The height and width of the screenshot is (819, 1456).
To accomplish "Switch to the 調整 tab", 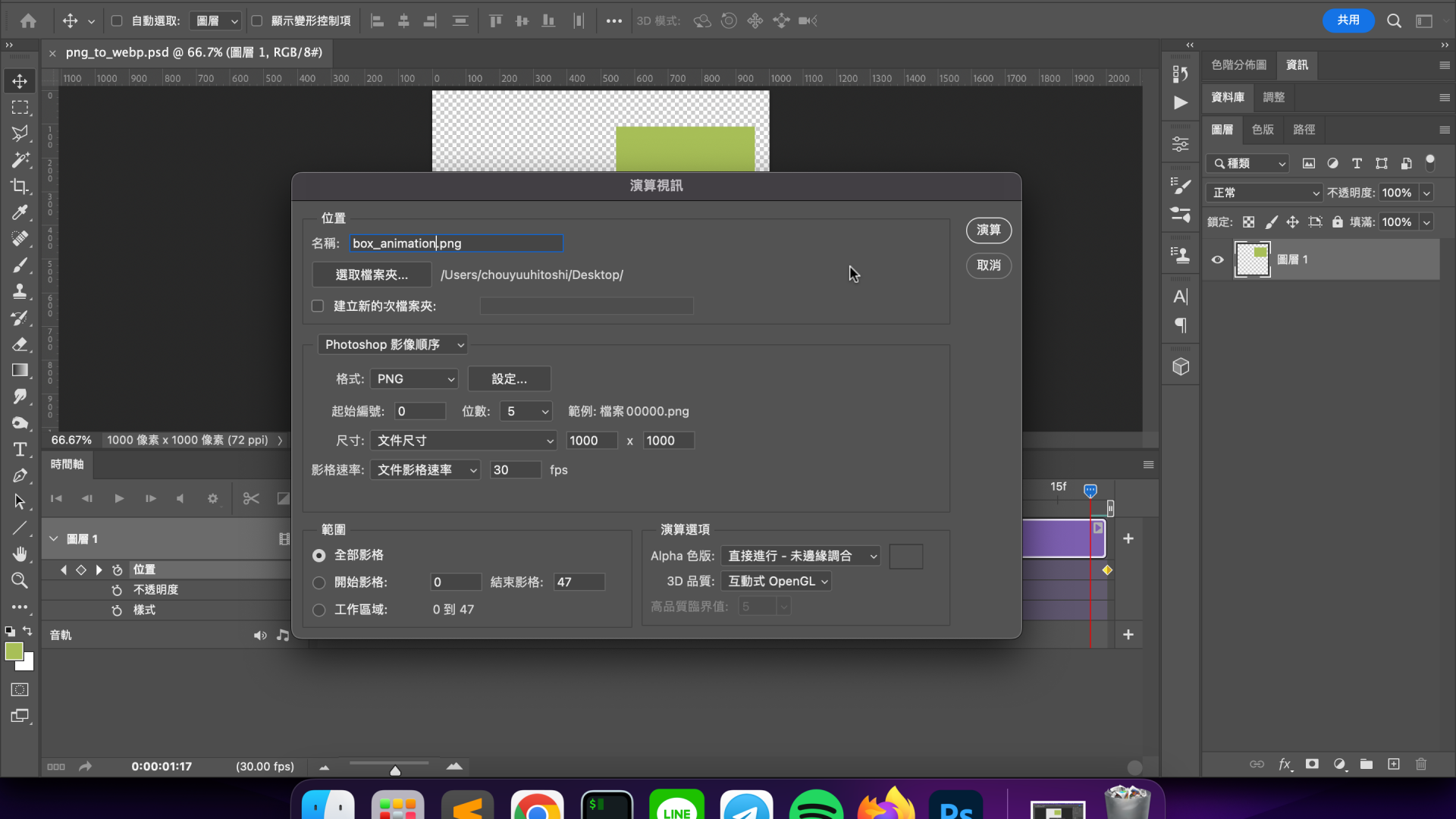I will [x=1274, y=97].
